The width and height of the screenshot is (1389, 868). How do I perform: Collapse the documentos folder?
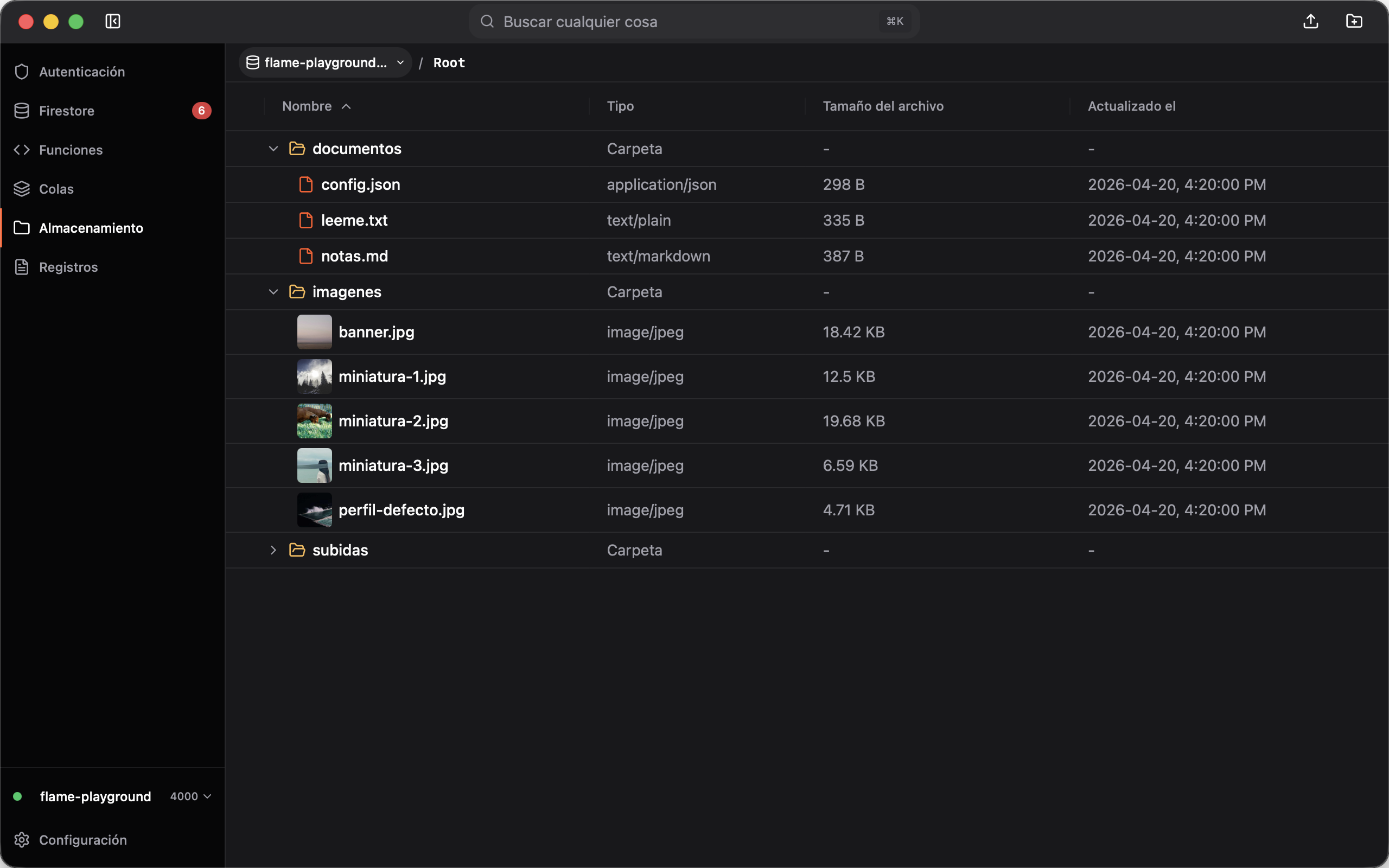click(273, 149)
